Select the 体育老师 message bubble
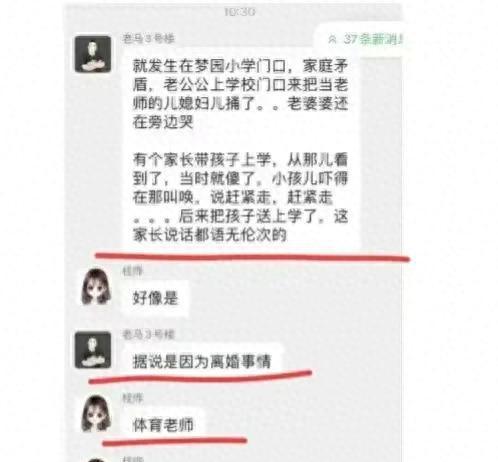The height and width of the screenshot is (462, 498). pyautogui.click(x=163, y=424)
